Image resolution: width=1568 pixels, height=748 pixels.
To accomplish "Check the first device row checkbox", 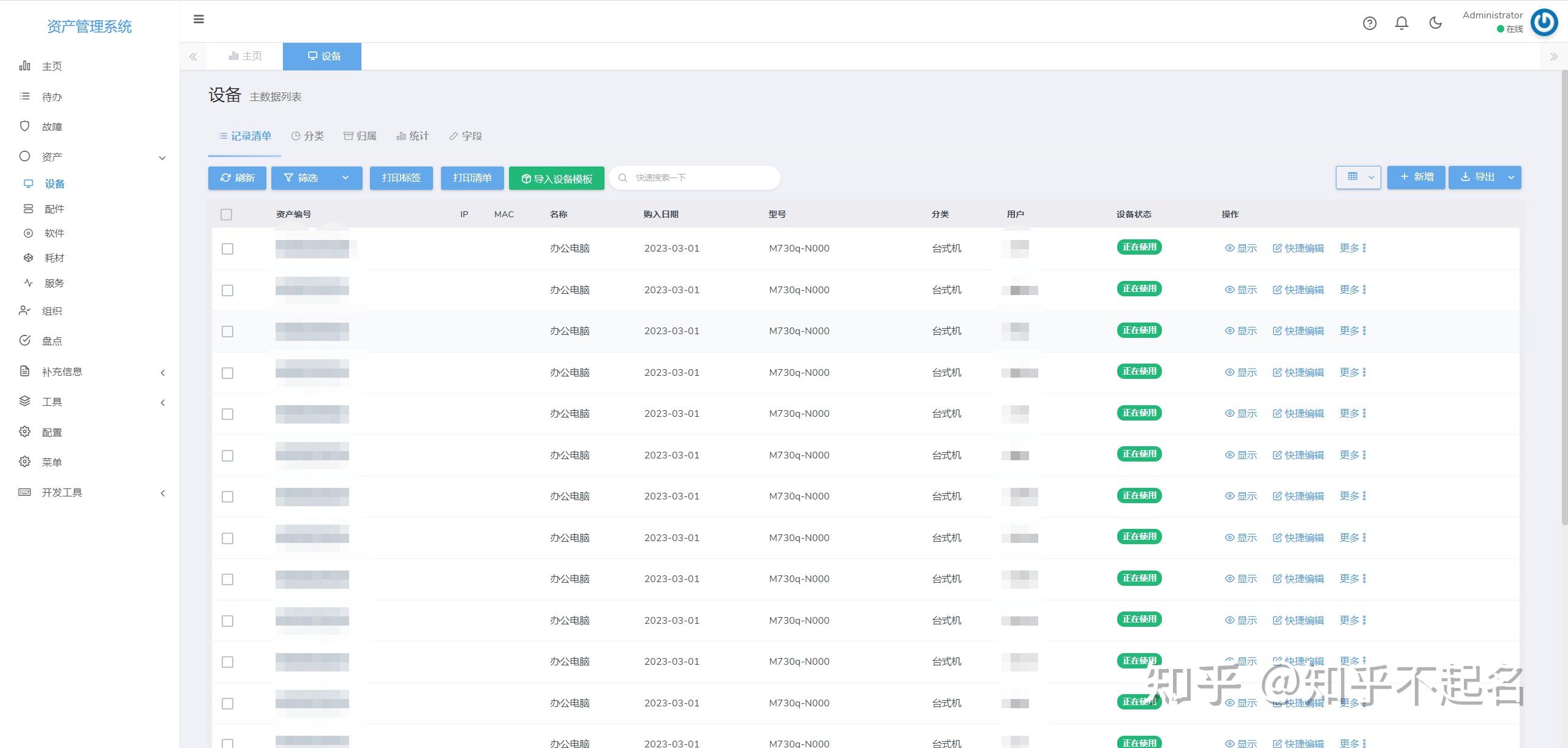I will tap(227, 249).
